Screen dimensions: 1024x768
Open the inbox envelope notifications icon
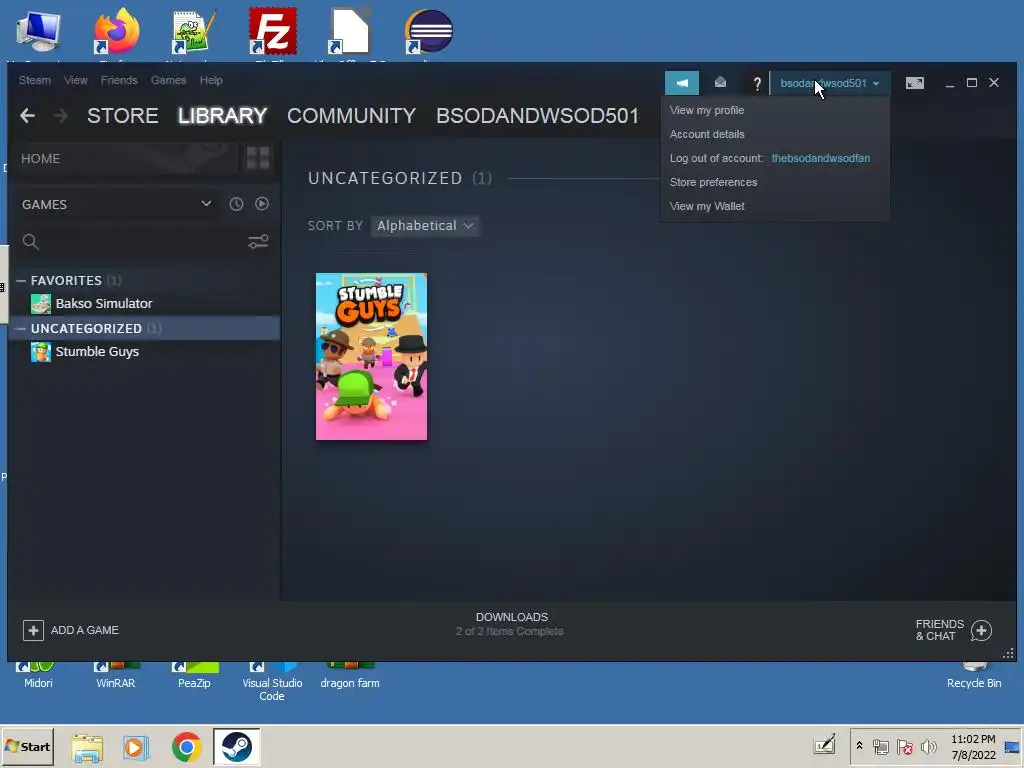(720, 82)
